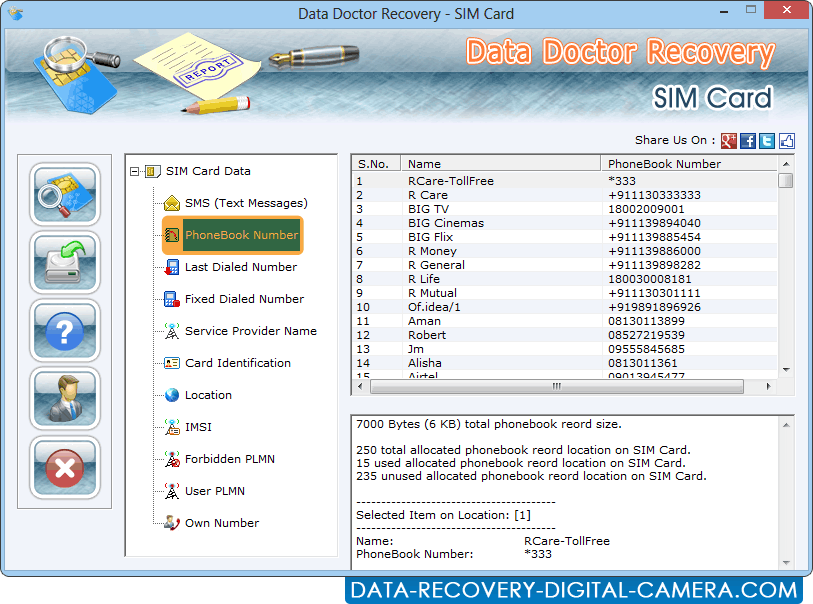Click the contact list horizontal scrollbar left arrow
Viewport: 813px width, 604px height.
[360, 386]
